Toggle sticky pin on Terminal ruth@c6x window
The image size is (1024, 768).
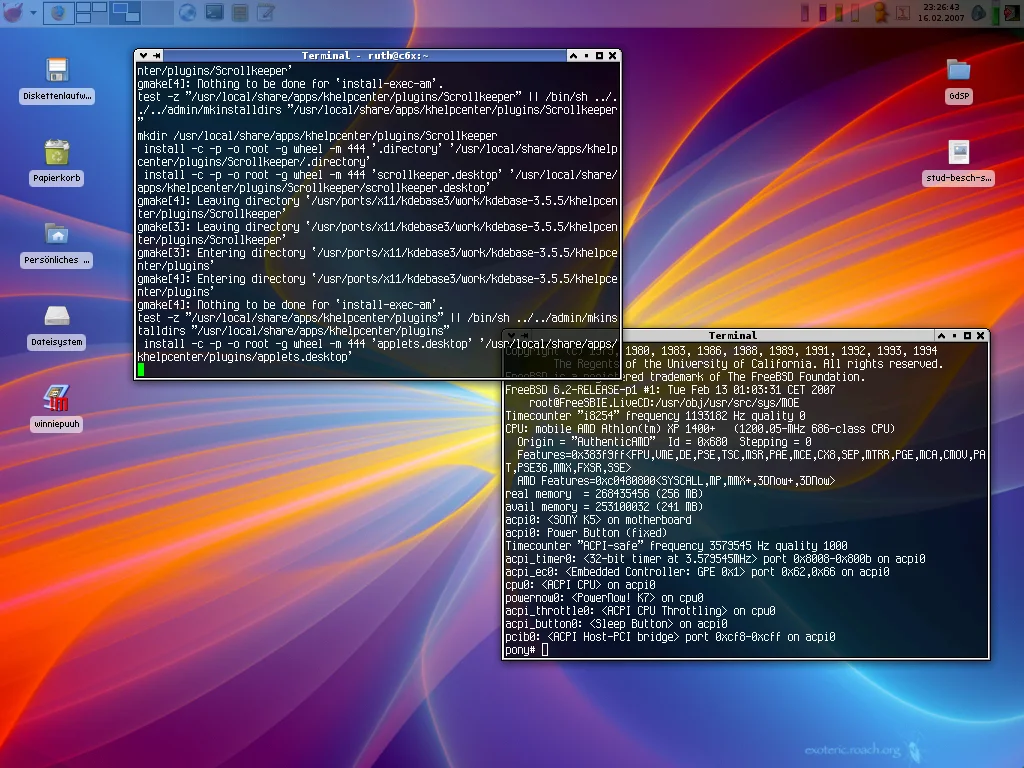(158, 56)
